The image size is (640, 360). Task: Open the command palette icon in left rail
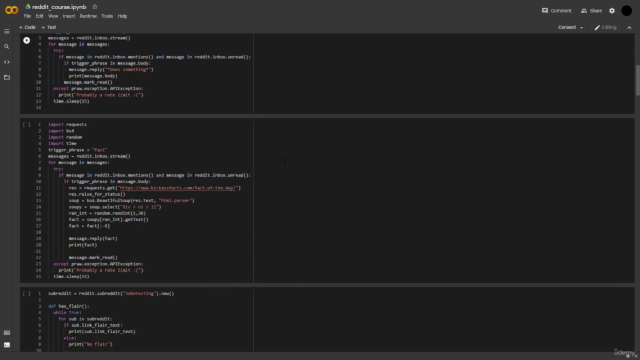pyautogui.click(x=7, y=333)
